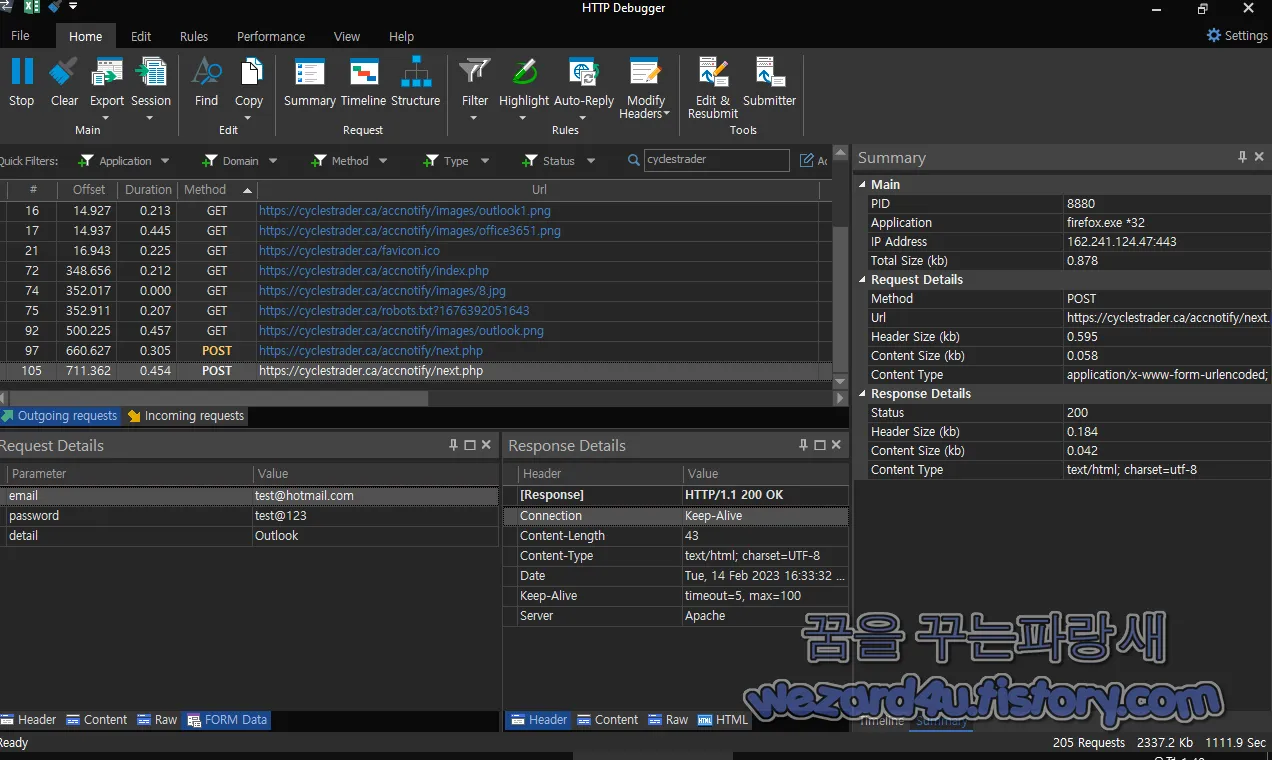Open request Header tab

(x=29, y=720)
